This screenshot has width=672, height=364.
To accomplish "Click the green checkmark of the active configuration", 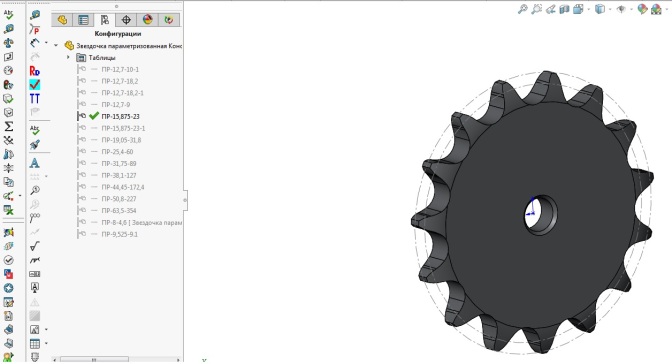I will pos(94,116).
